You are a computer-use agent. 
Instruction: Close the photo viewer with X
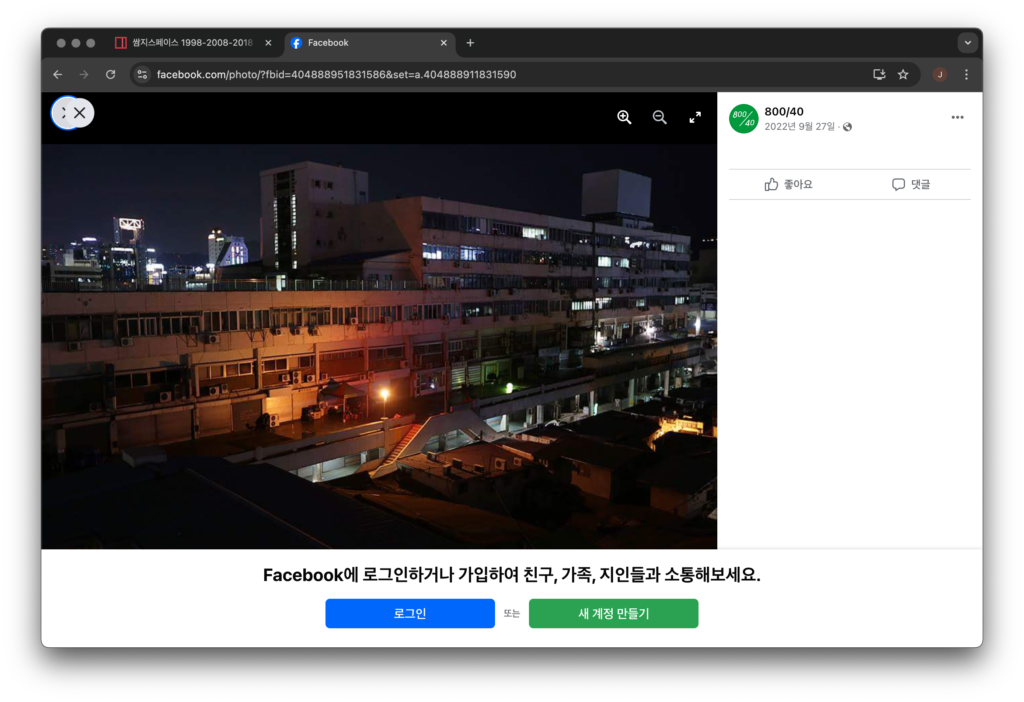[79, 113]
